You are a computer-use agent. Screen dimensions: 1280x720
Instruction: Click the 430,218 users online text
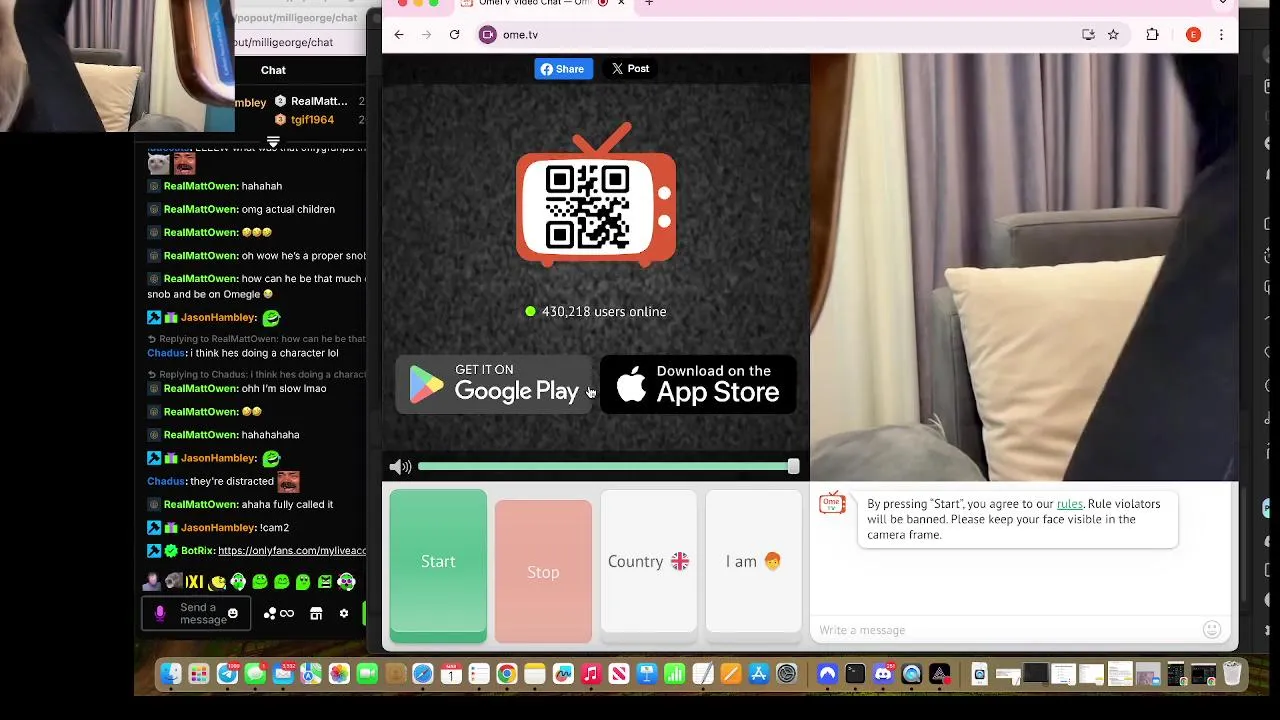(x=603, y=312)
